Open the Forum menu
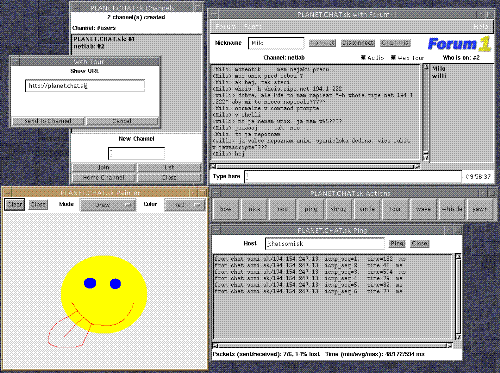This screenshot has height=373, width=500. (226, 27)
